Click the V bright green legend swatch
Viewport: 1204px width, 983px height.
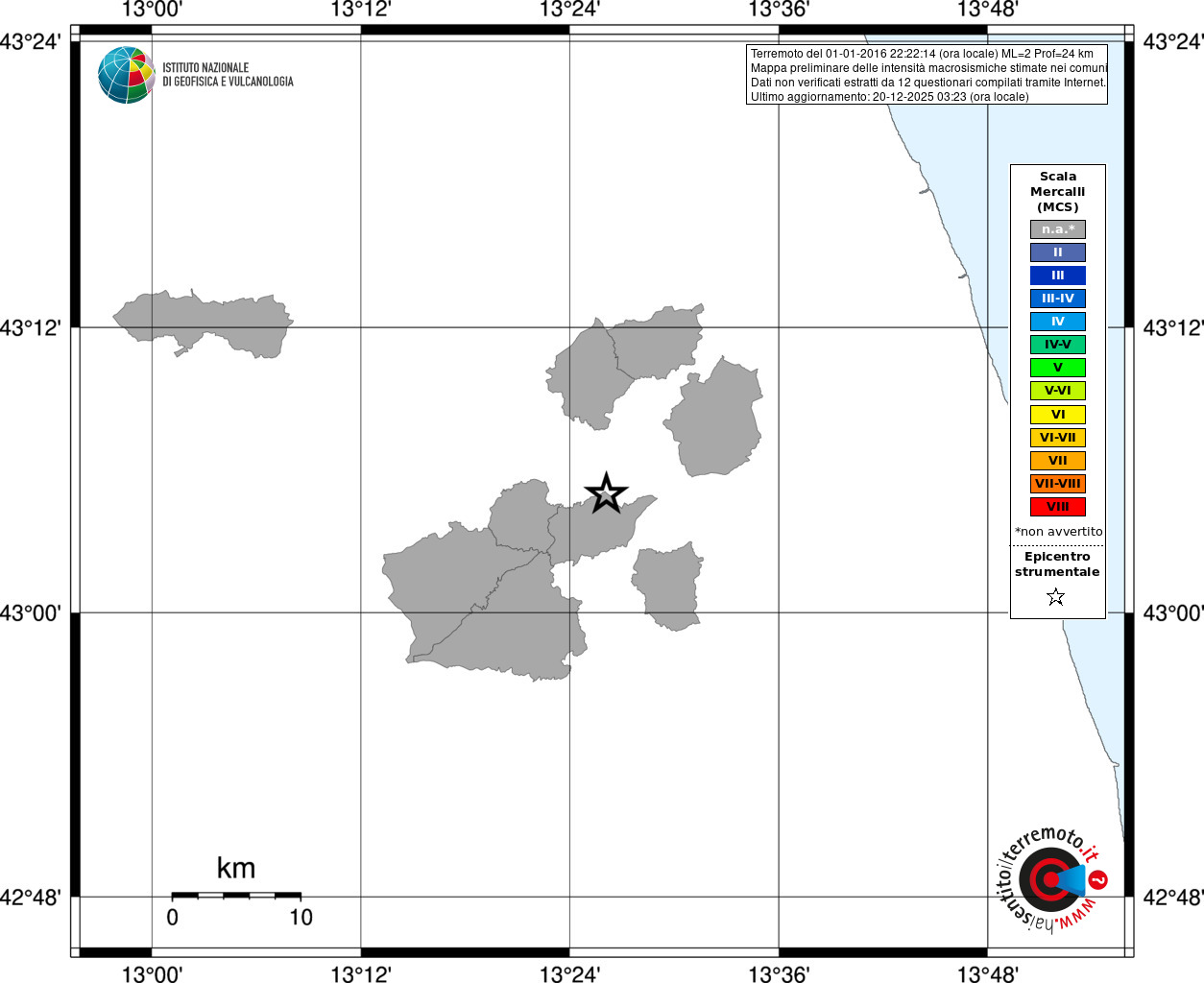[1058, 368]
